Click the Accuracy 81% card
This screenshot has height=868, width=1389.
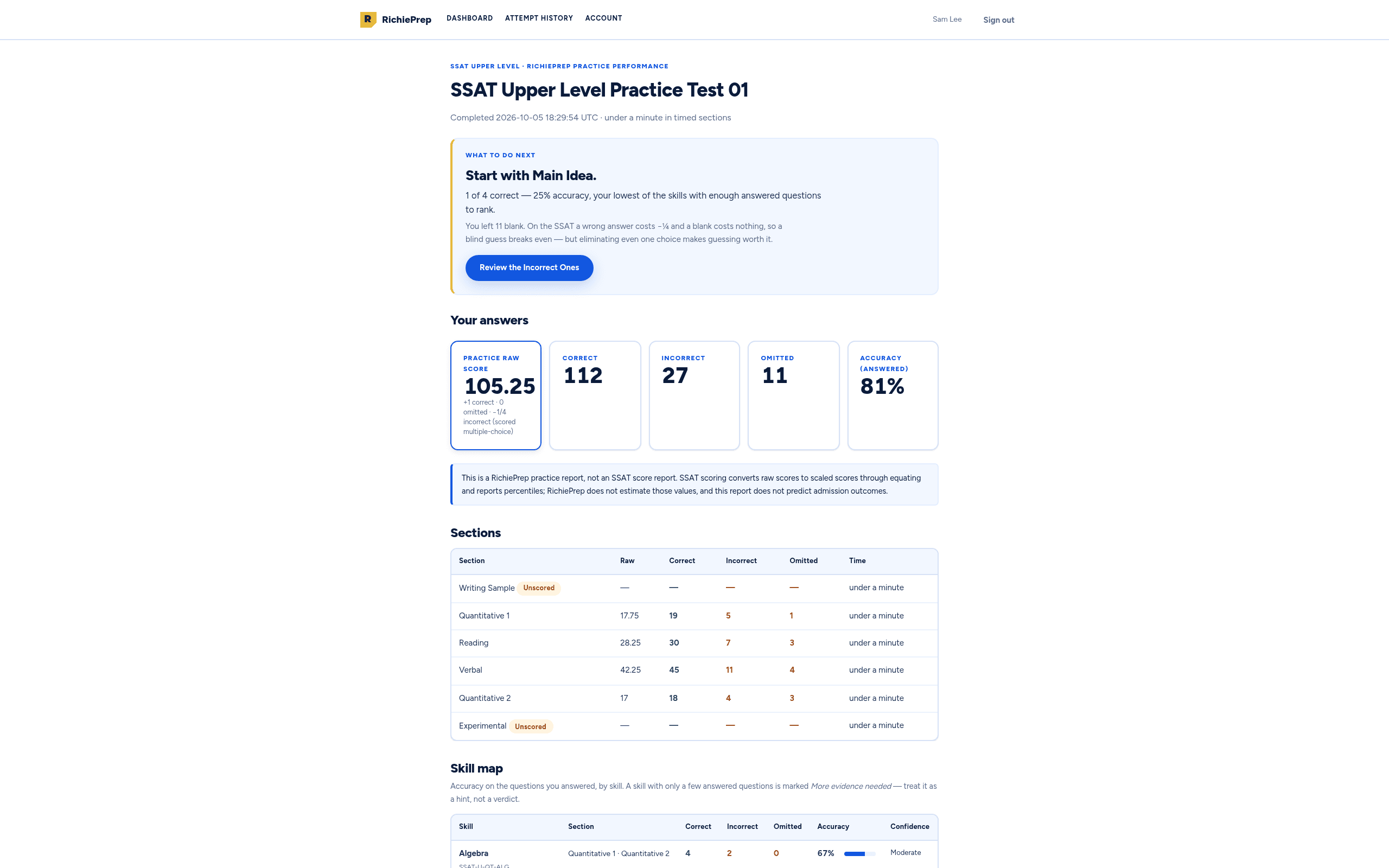click(893, 395)
